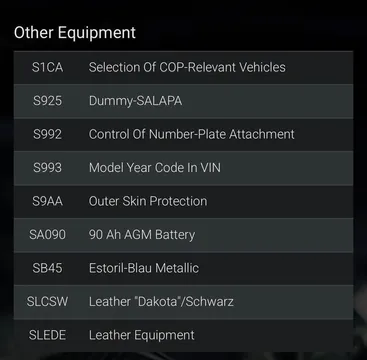The height and width of the screenshot is (360, 367).
Task: Select the S9AA code cell
Action: [47, 201]
